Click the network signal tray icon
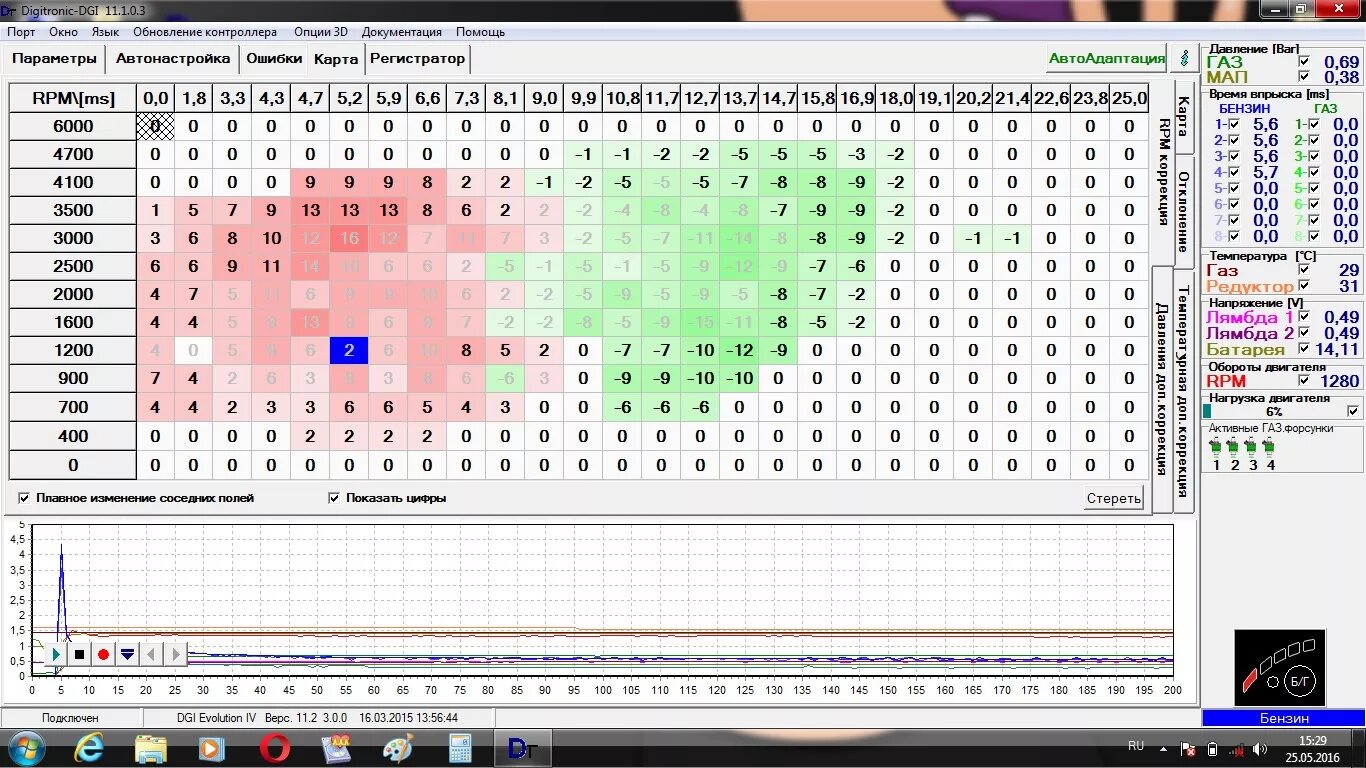This screenshot has width=1366, height=768. [x=1236, y=749]
